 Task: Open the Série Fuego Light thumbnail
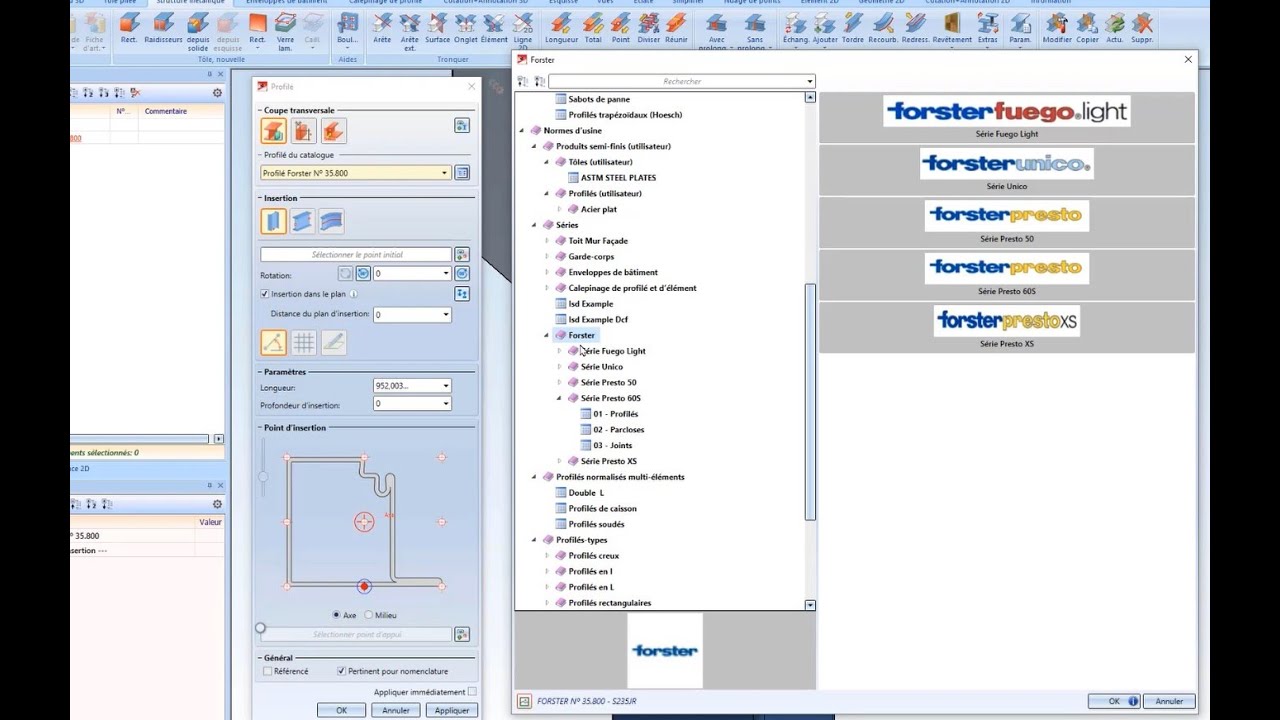pyautogui.click(x=1007, y=117)
